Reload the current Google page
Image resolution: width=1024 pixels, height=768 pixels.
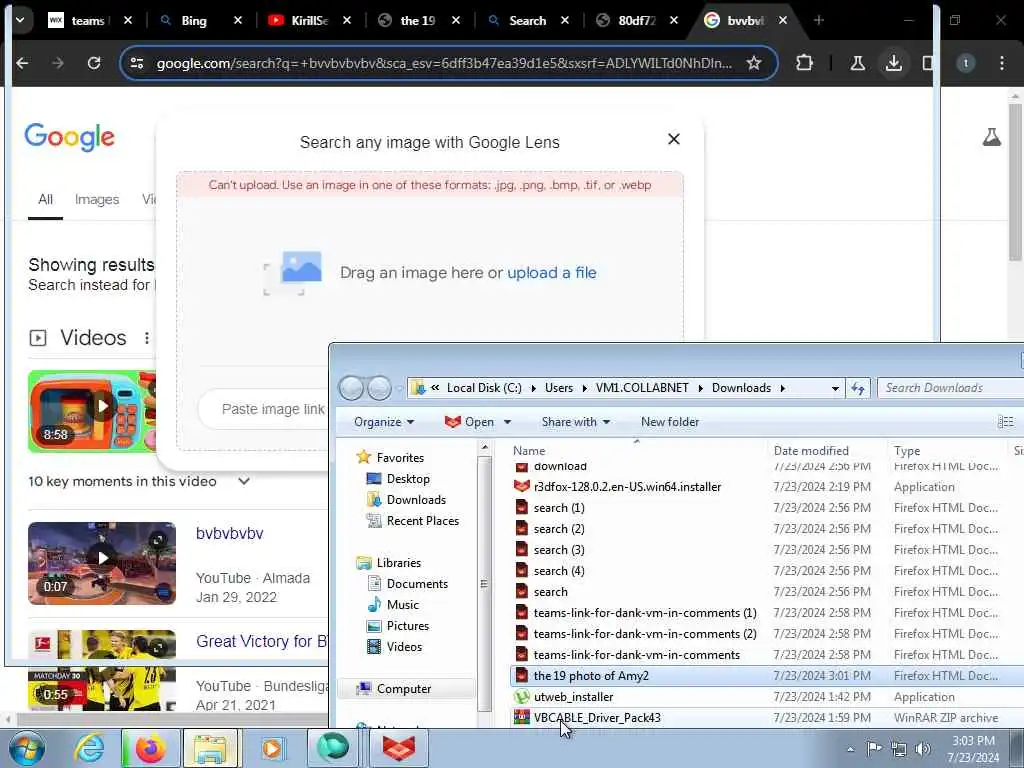click(x=94, y=63)
